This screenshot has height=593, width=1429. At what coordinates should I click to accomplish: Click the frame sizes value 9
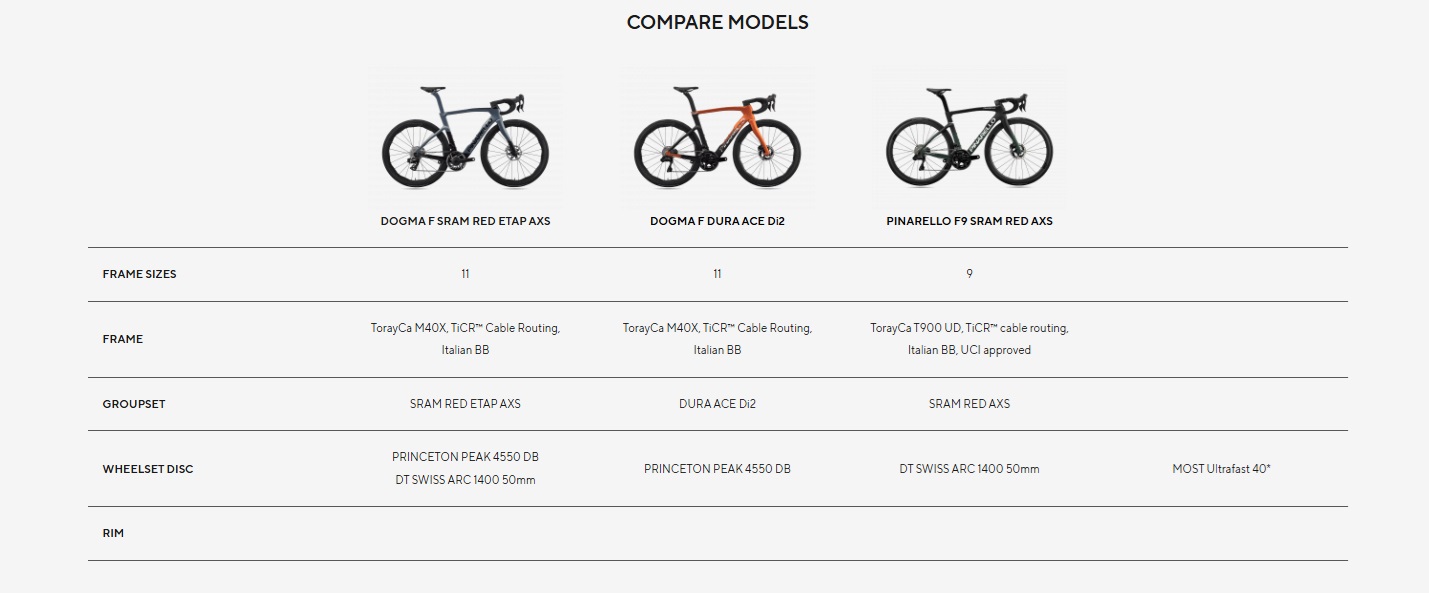tap(969, 274)
